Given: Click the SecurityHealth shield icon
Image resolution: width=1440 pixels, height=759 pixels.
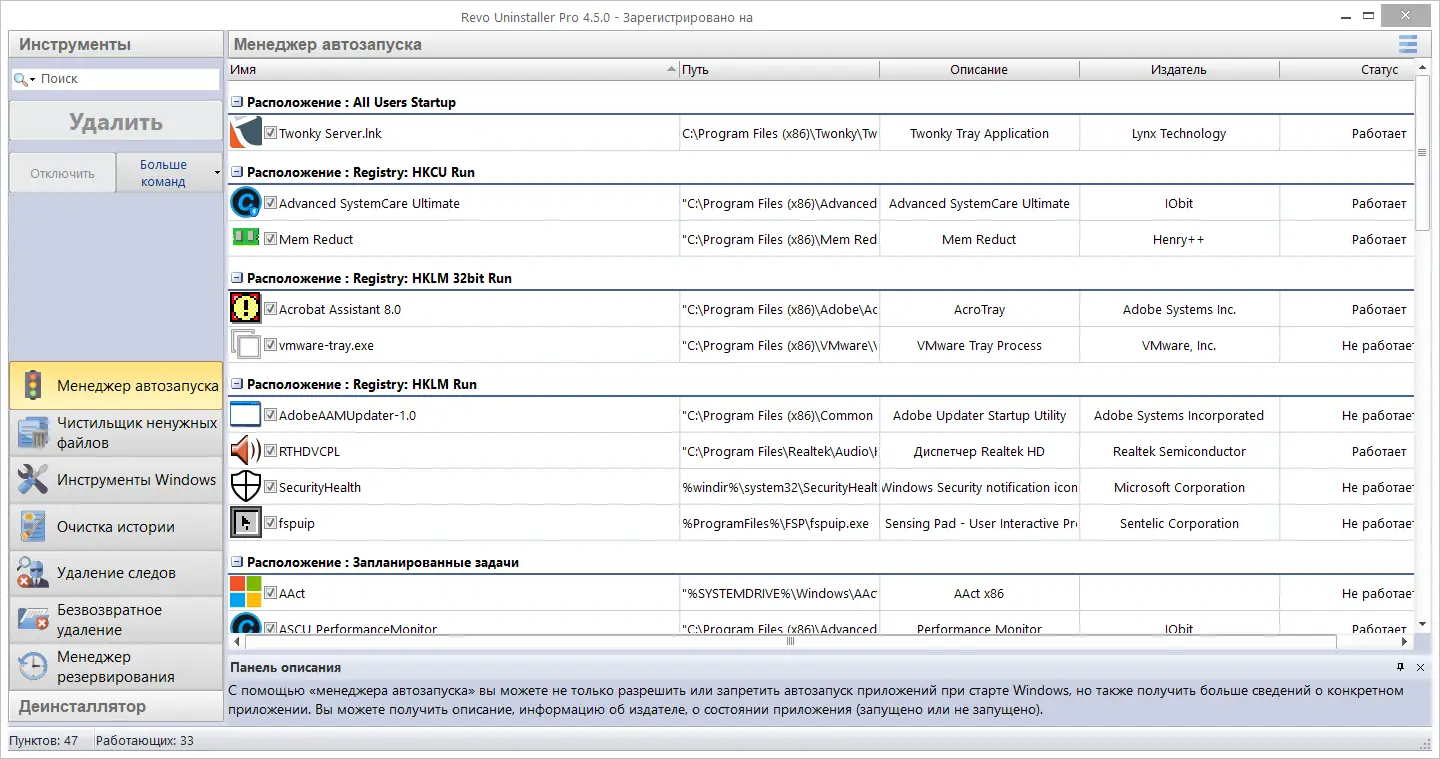Looking at the screenshot, I should 245,487.
